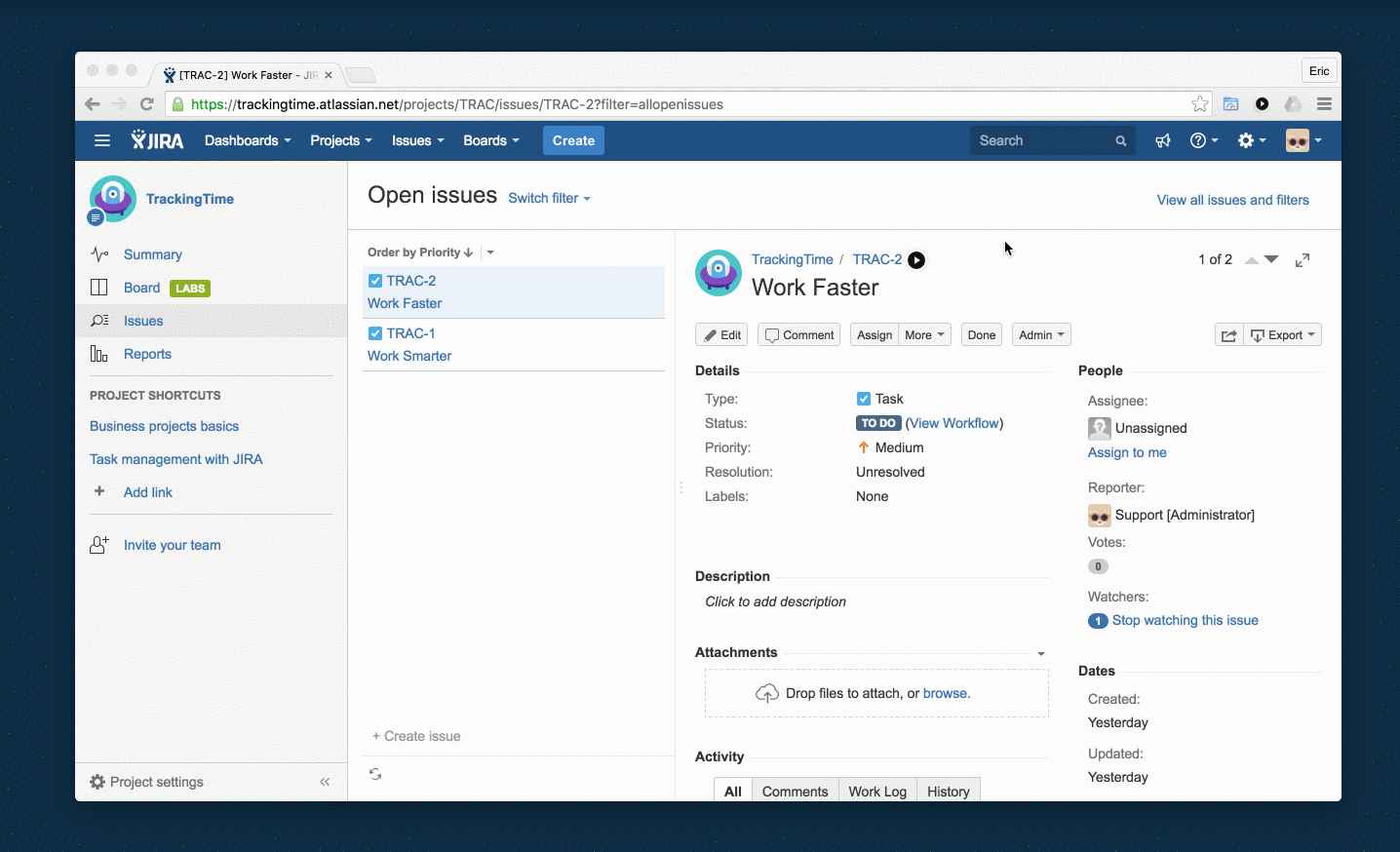Open the Boards menu
This screenshot has width=1400, height=852.
coord(491,140)
